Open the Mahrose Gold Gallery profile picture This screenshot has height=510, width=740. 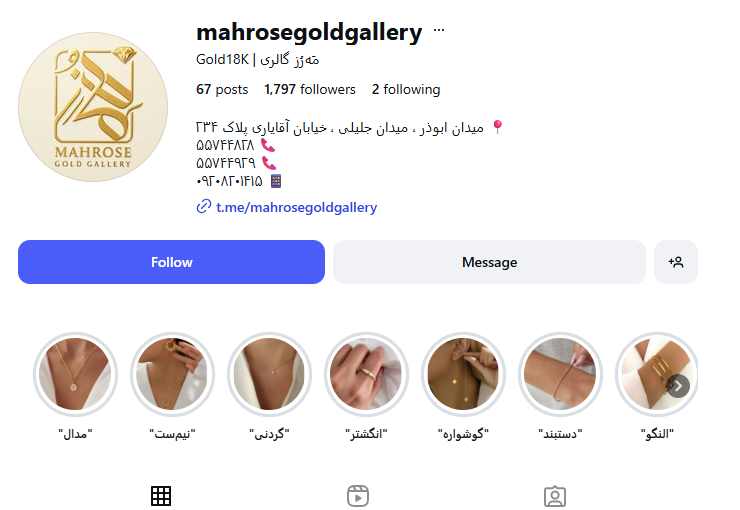[93, 107]
